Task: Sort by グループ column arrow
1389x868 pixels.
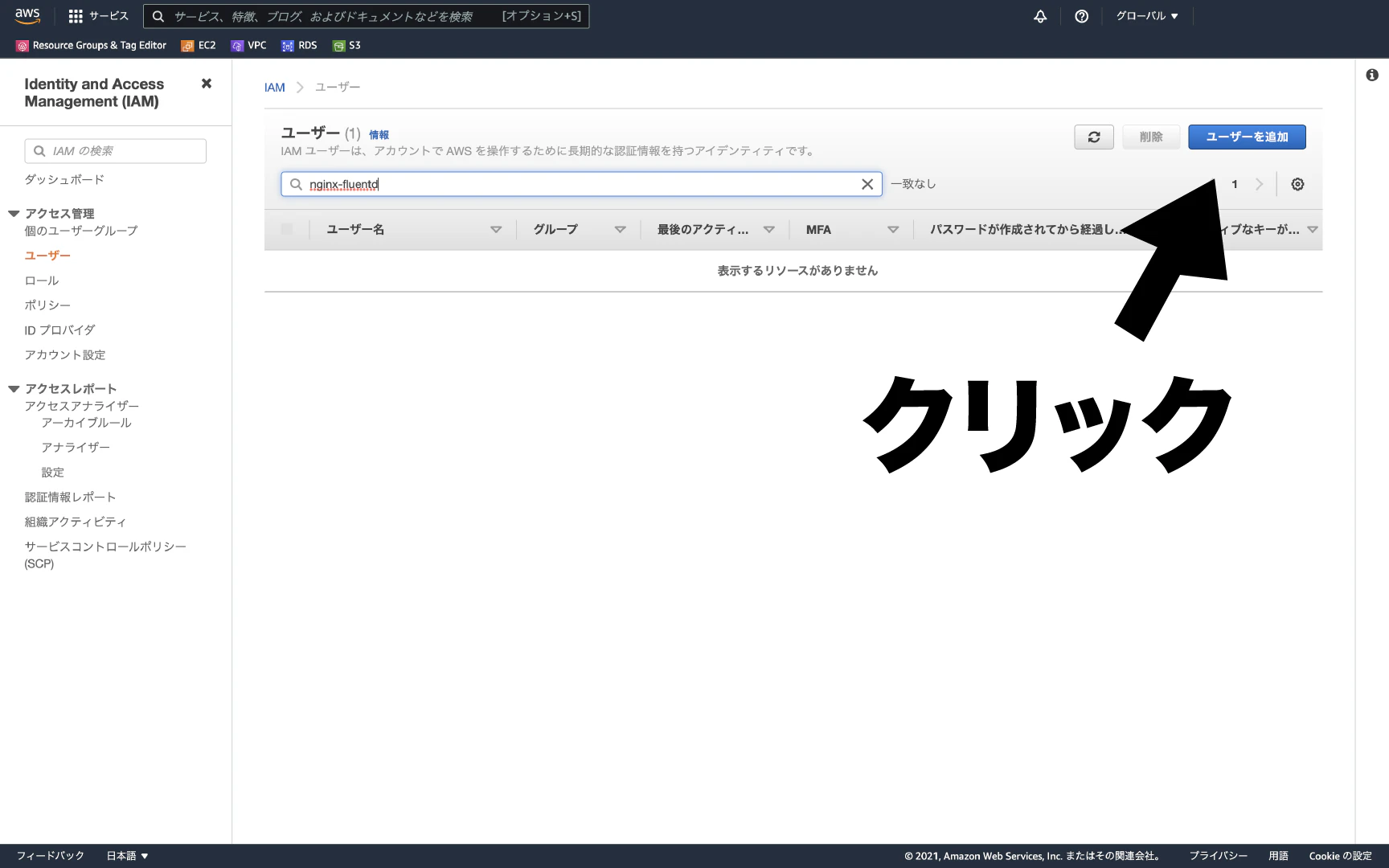Action: [x=620, y=230]
